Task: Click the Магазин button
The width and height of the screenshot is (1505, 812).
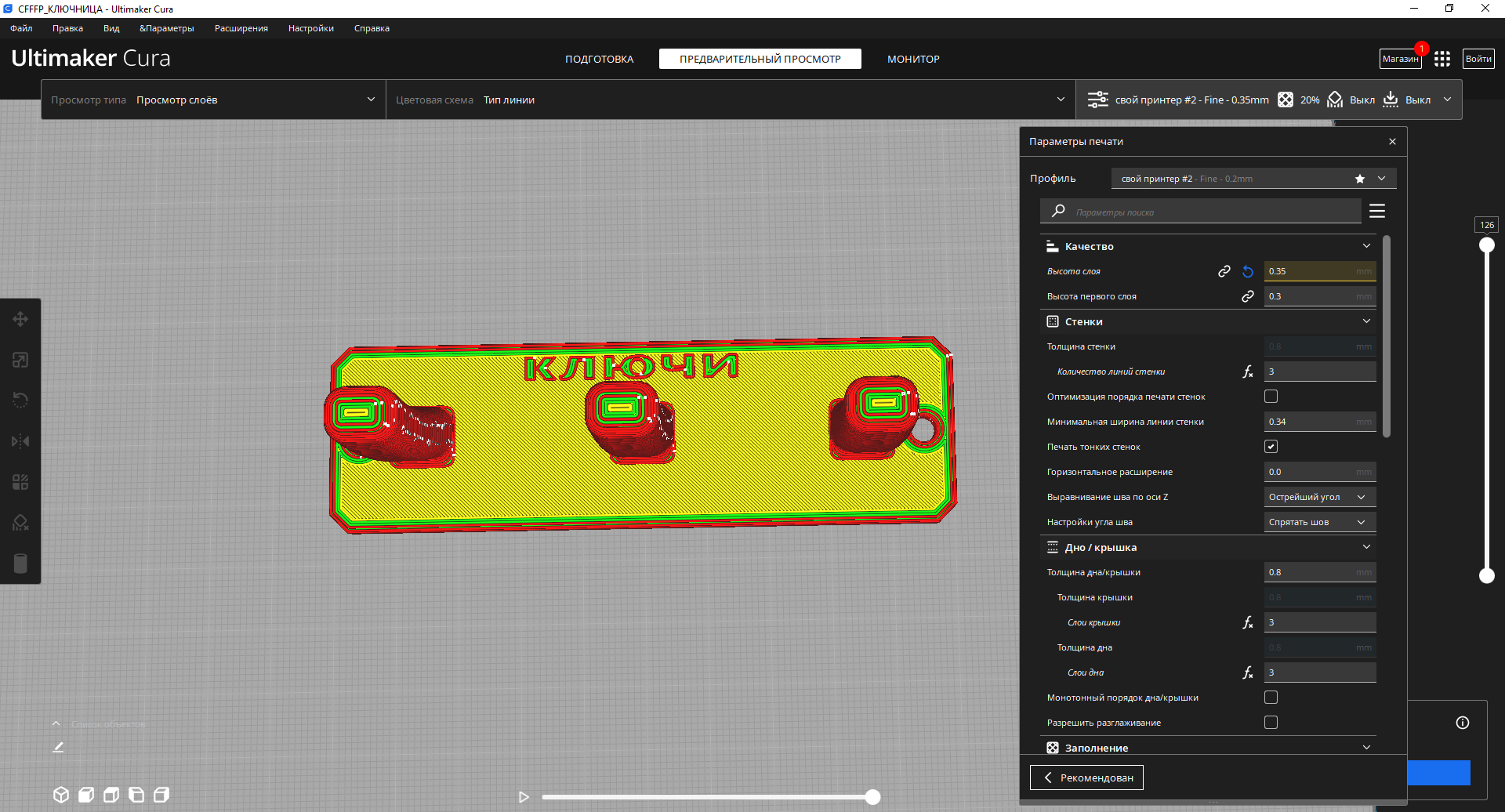Action: 1400,59
